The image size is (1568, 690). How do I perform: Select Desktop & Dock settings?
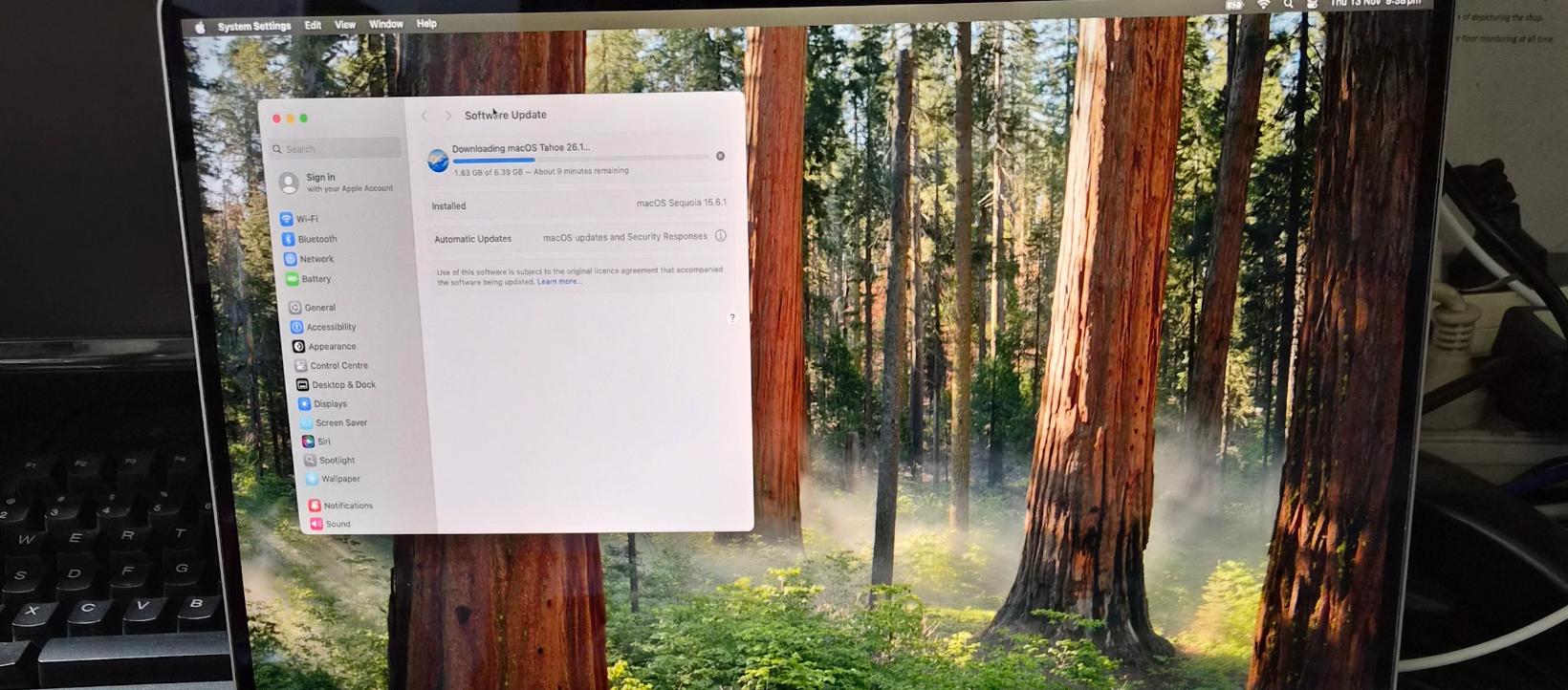[336, 384]
